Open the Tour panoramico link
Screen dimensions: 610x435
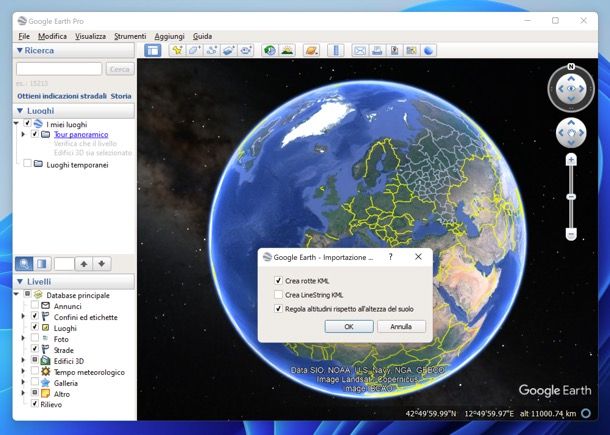coord(81,134)
